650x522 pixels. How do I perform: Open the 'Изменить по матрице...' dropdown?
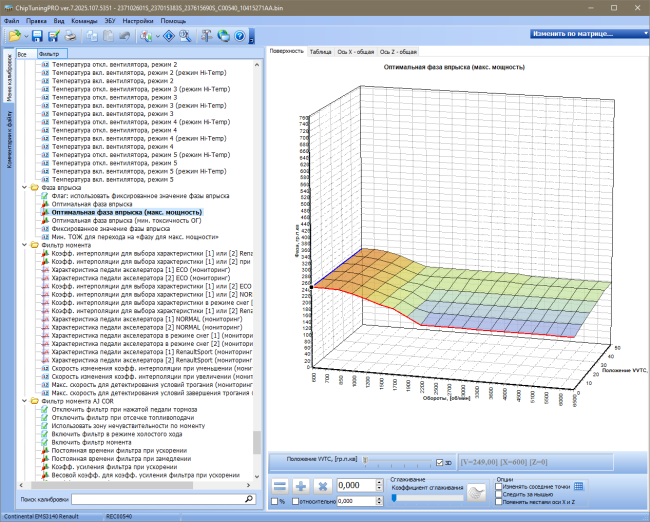[589, 34]
